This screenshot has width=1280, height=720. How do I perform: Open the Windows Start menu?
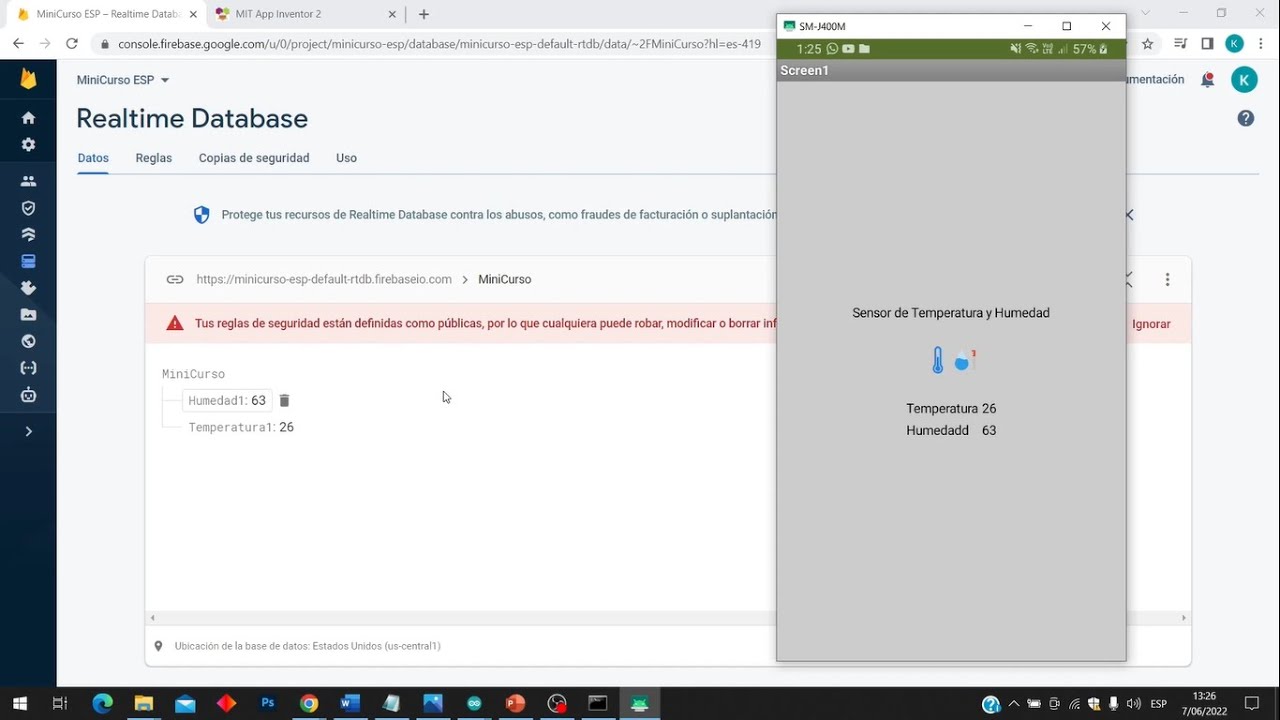[19, 704]
